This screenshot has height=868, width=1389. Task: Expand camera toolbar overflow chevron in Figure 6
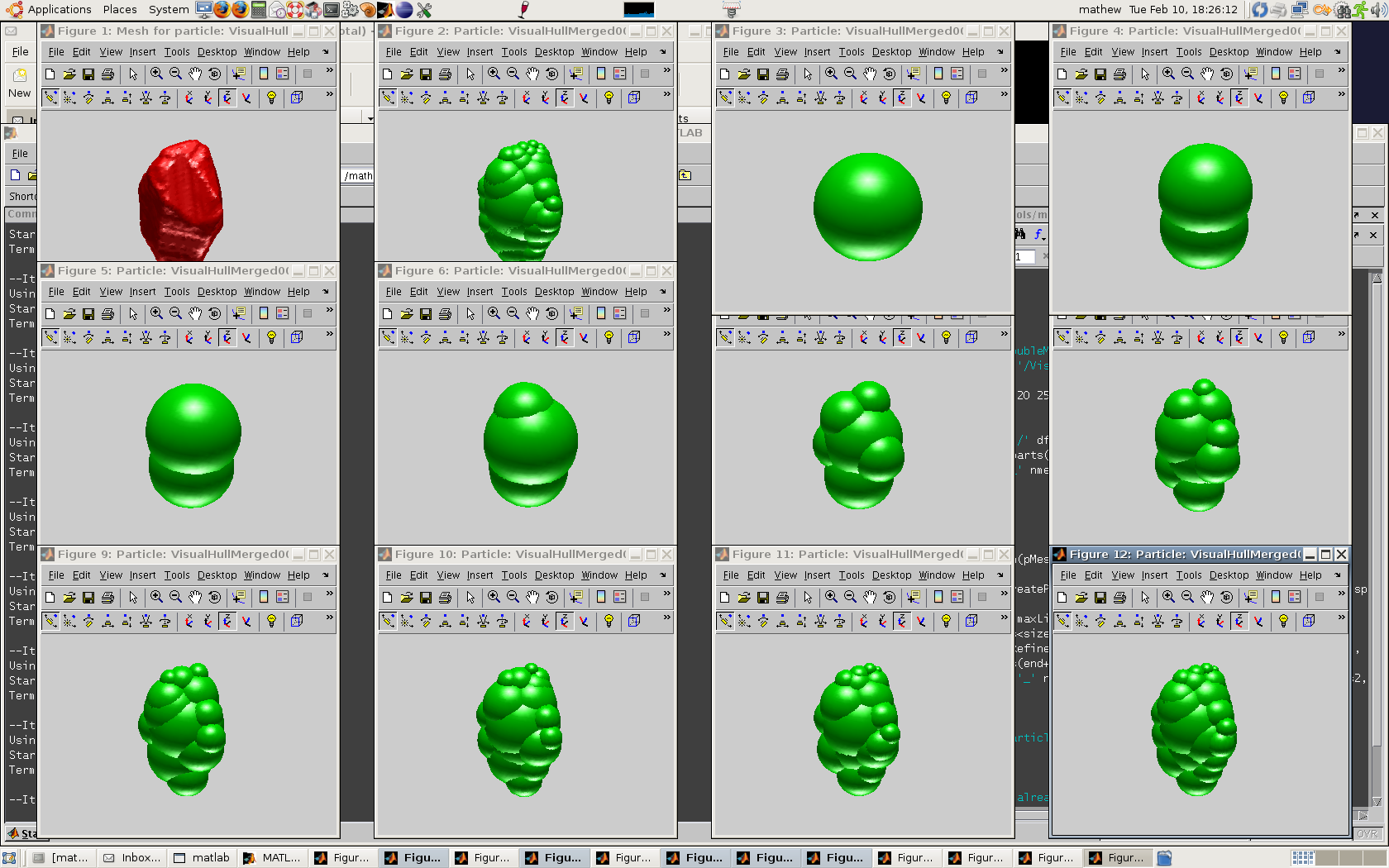click(x=666, y=334)
